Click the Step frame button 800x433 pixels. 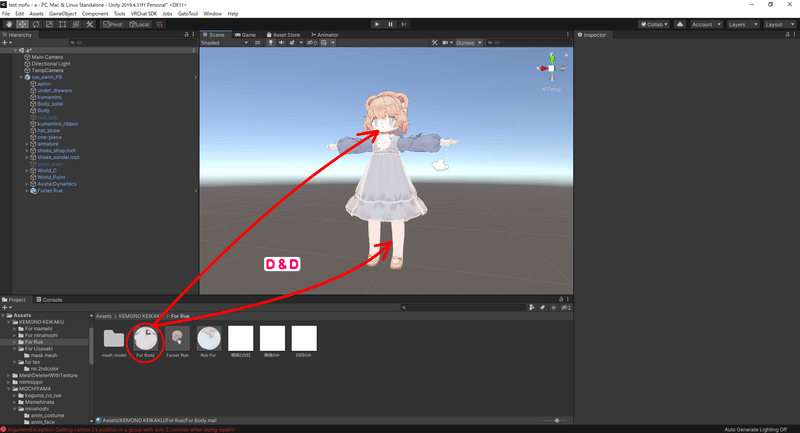pos(404,24)
